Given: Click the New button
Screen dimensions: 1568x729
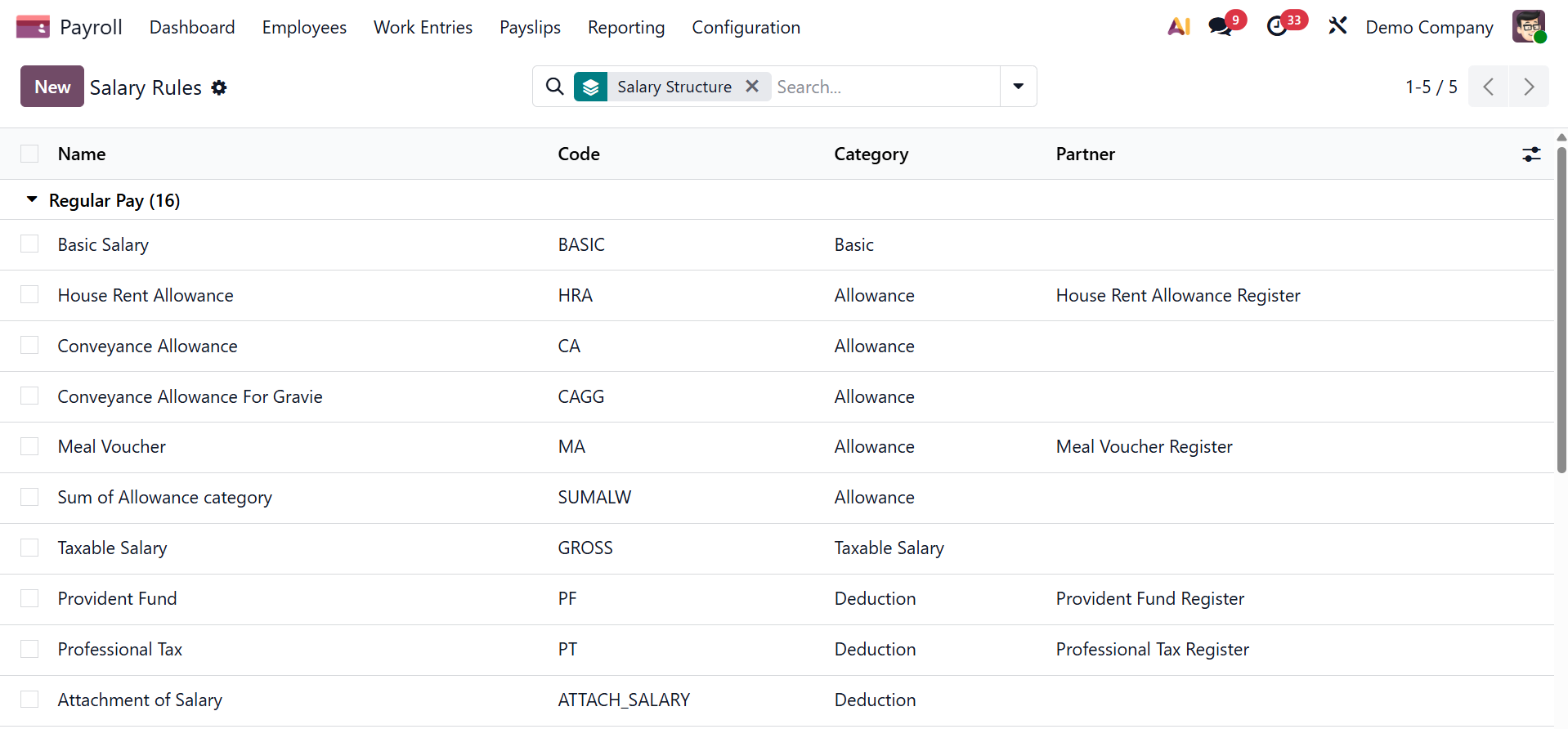Looking at the screenshot, I should (52, 87).
